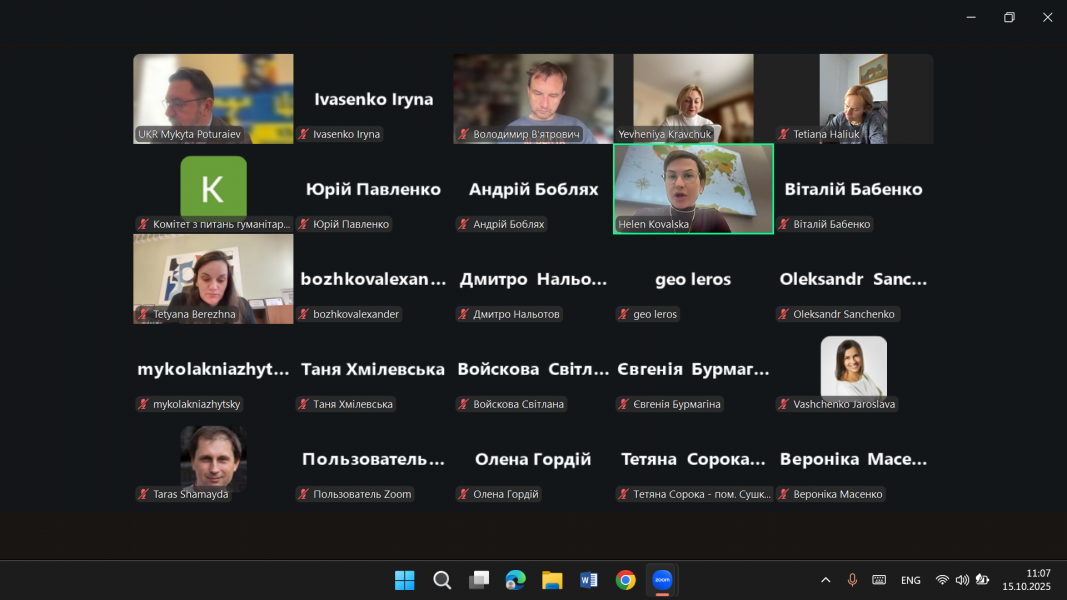Open ENG language input switcher
This screenshot has height=600, width=1067.
pos(910,580)
